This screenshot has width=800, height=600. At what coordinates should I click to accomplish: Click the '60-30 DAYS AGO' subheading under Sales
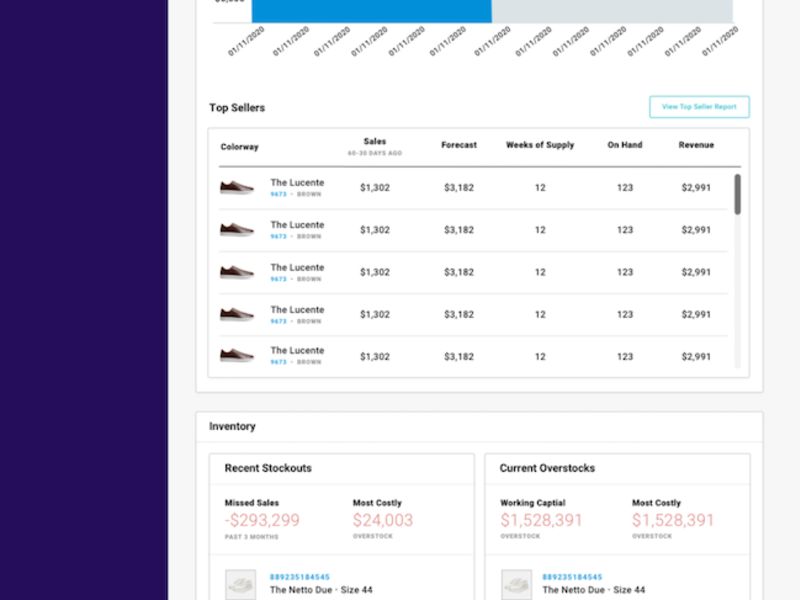coord(374,153)
